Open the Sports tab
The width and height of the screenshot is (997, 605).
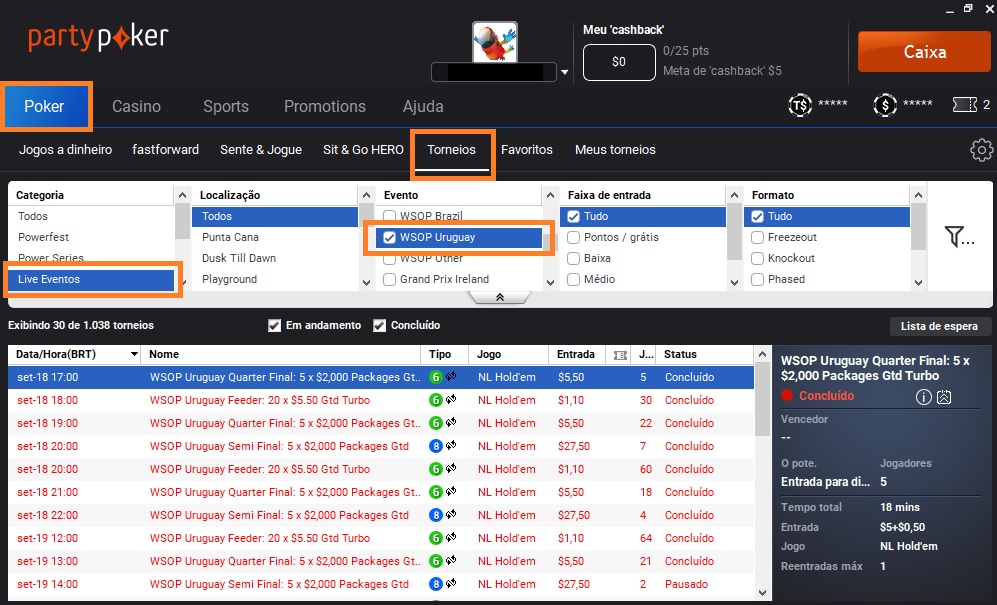[x=226, y=106]
